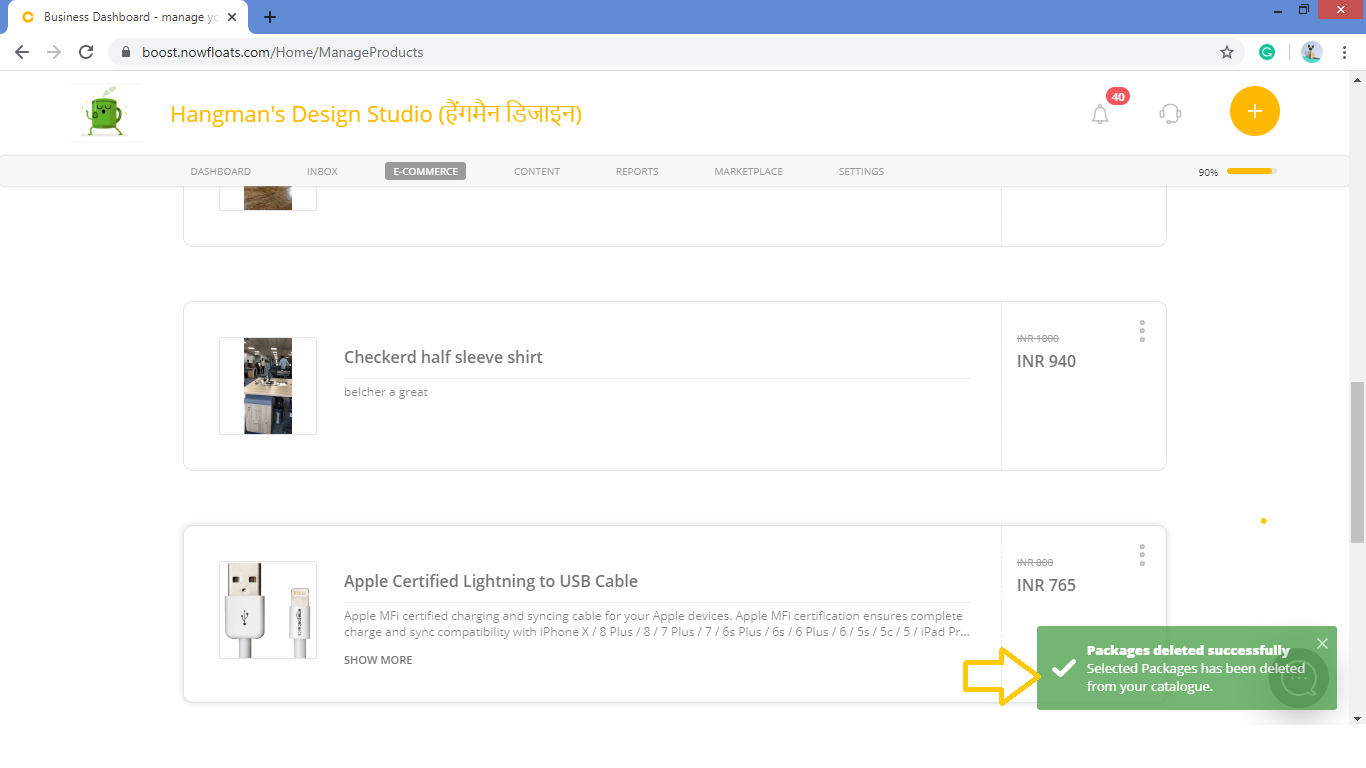Click the Apple MFi certified description text

pos(656,624)
